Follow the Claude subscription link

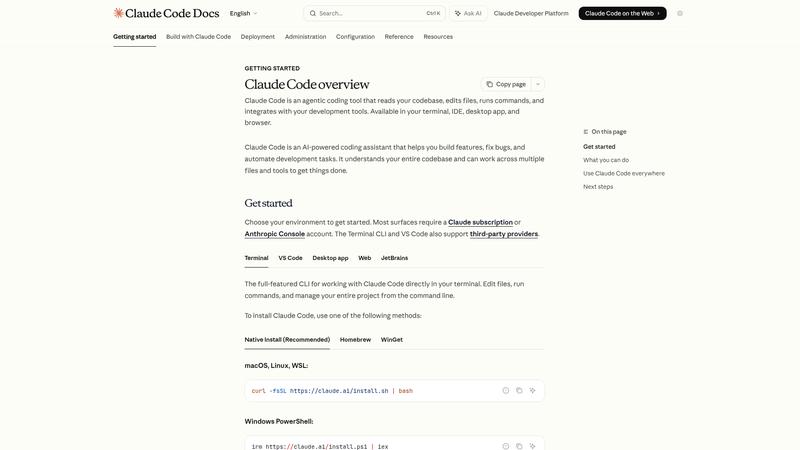[481, 222]
